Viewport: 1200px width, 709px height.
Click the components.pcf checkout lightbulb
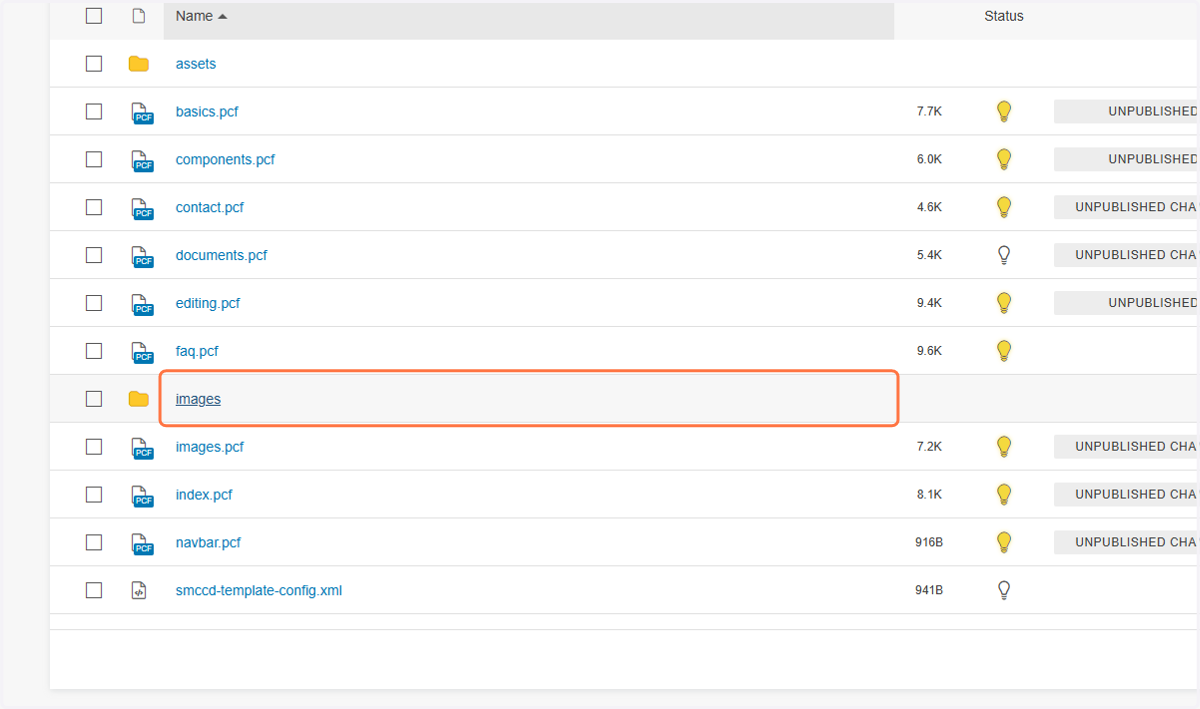point(1004,159)
